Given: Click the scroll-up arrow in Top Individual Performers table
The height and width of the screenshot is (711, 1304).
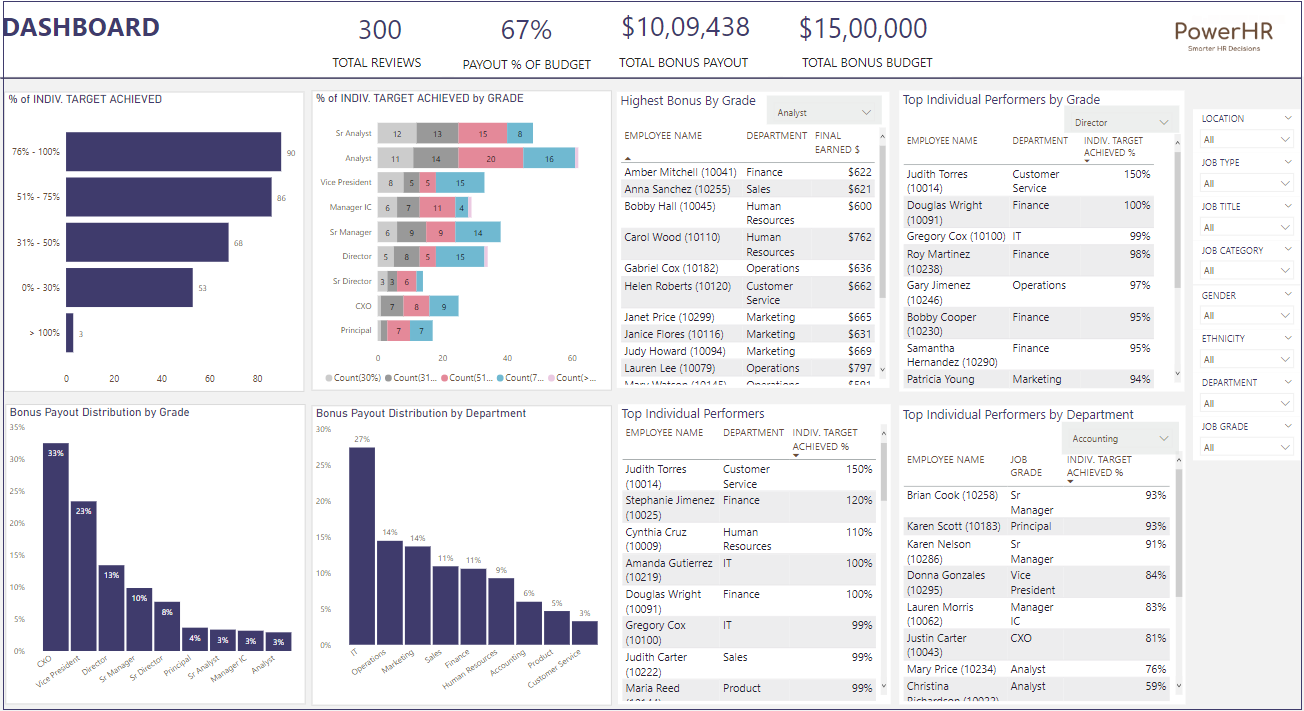Looking at the screenshot, I should (x=883, y=433).
